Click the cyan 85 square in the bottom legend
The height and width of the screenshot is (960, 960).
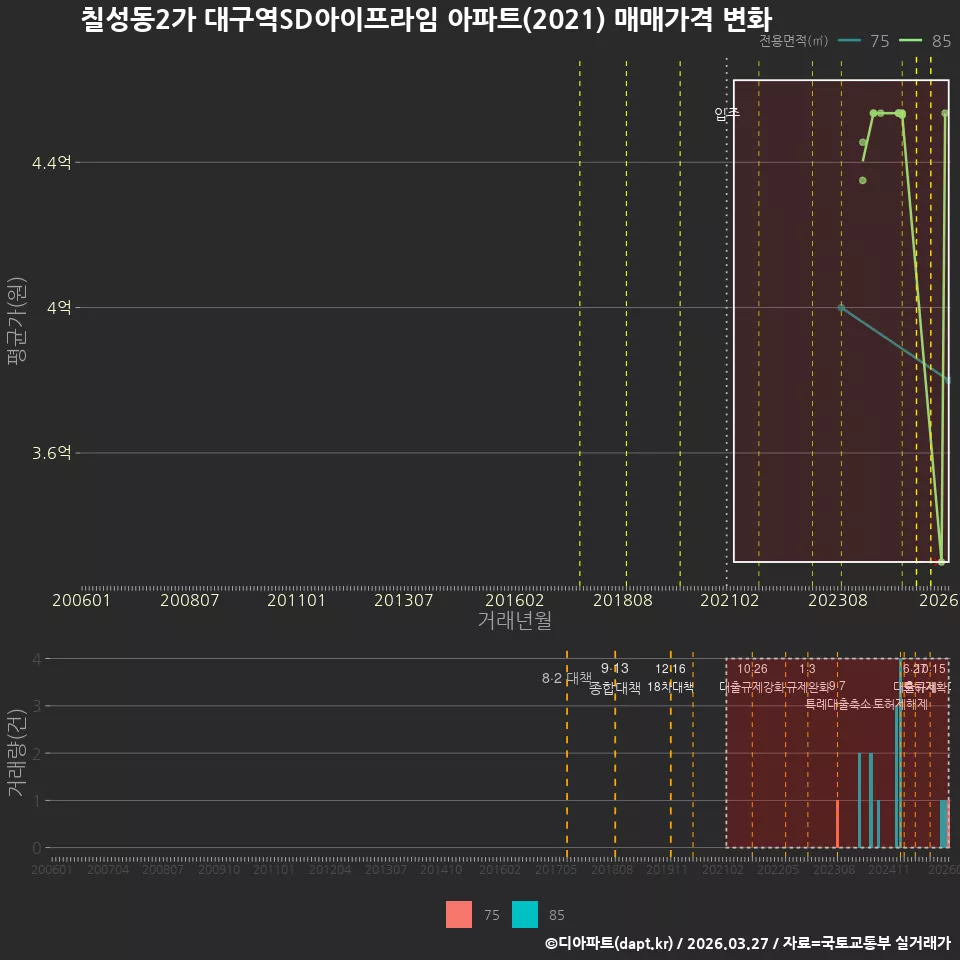coord(525,915)
